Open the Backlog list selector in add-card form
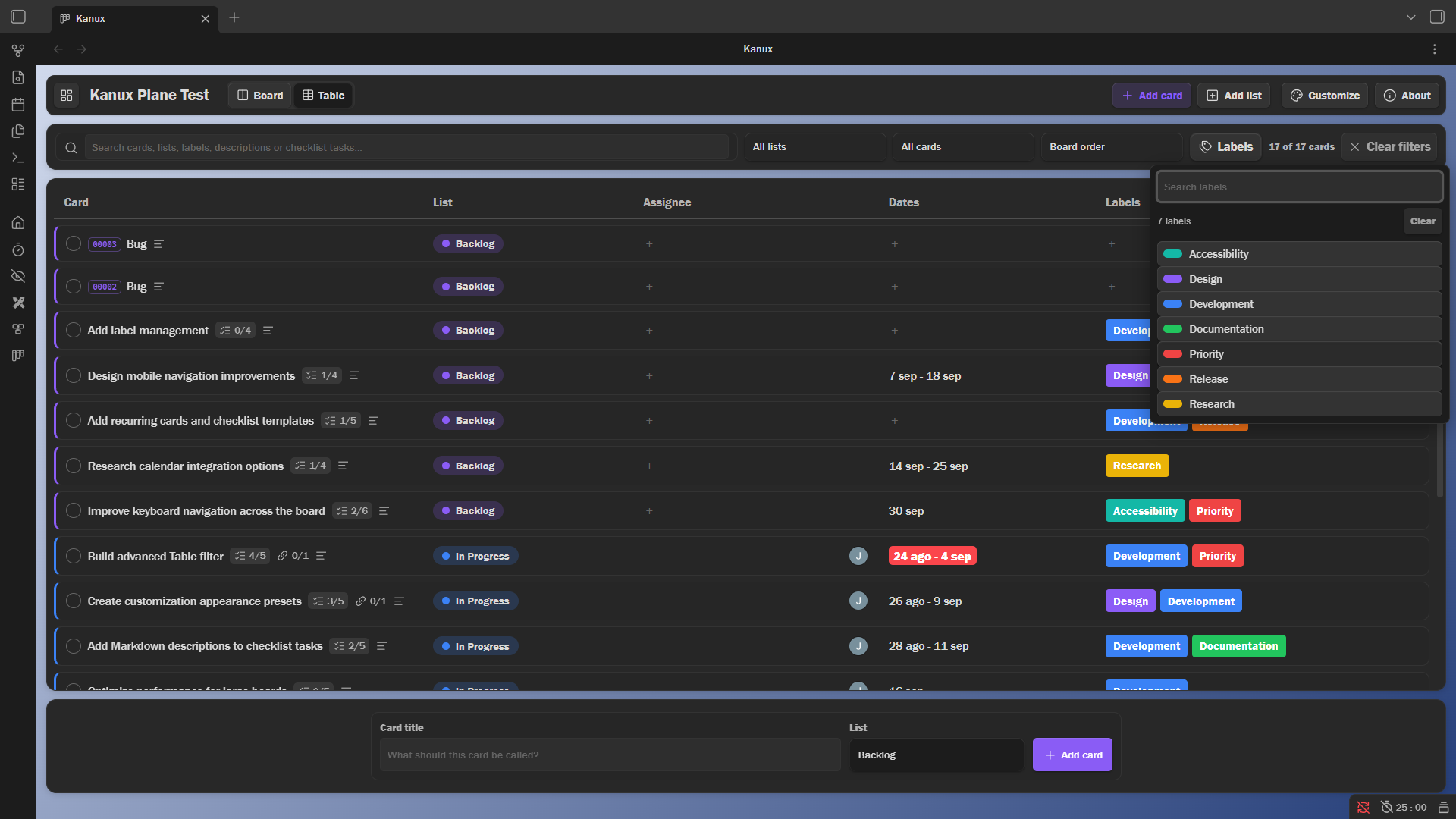The image size is (1456, 819). pyautogui.click(x=937, y=755)
